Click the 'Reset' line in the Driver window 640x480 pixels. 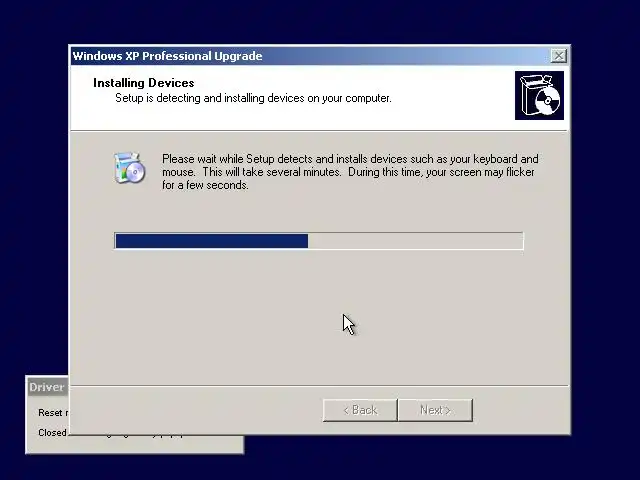[x=53, y=413]
